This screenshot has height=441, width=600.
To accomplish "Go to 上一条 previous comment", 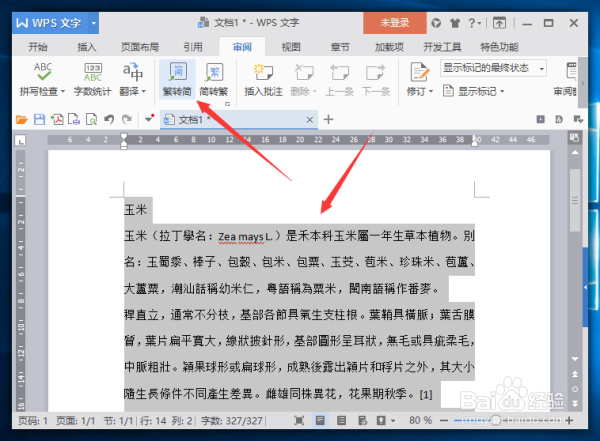I will (x=339, y=80).
